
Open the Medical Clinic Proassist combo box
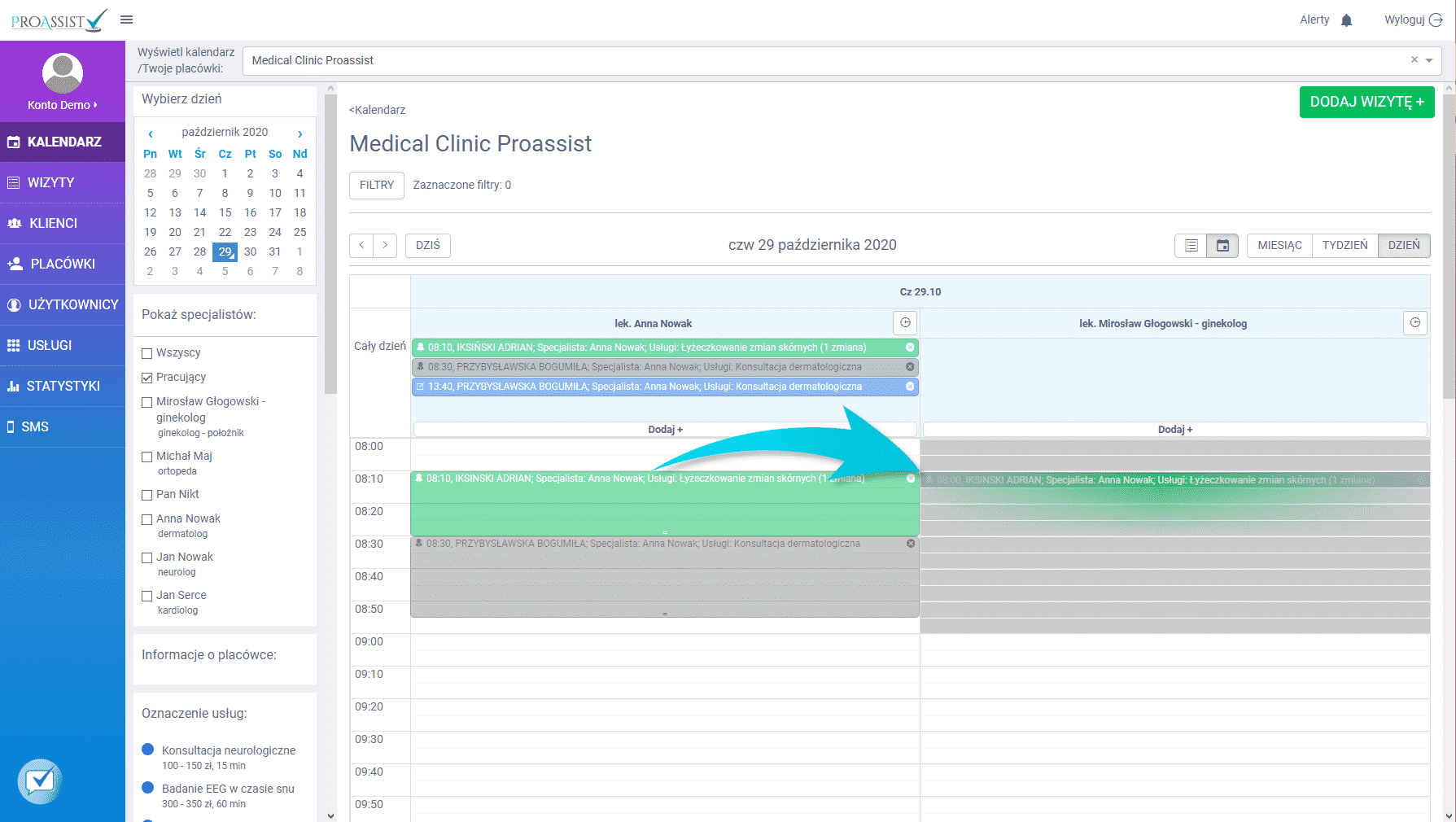click(x=842, y=60)
